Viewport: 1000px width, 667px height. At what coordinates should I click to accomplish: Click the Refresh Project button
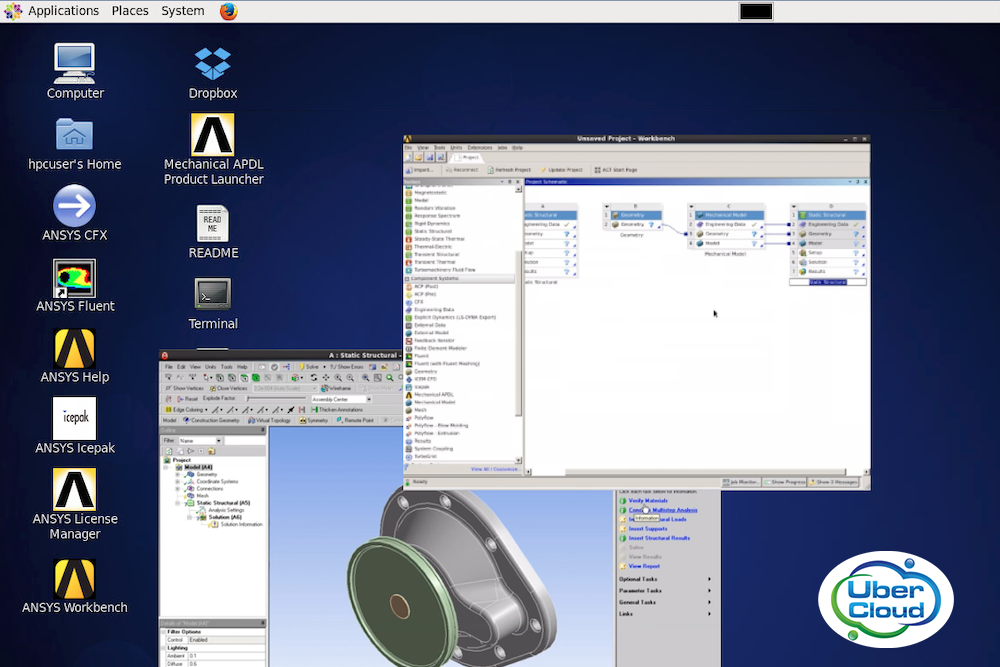click(x=509, y=170)
